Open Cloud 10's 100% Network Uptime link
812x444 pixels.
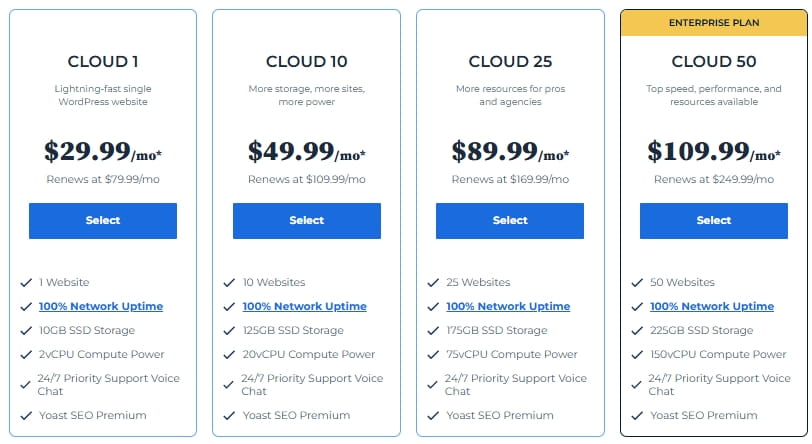304,306
